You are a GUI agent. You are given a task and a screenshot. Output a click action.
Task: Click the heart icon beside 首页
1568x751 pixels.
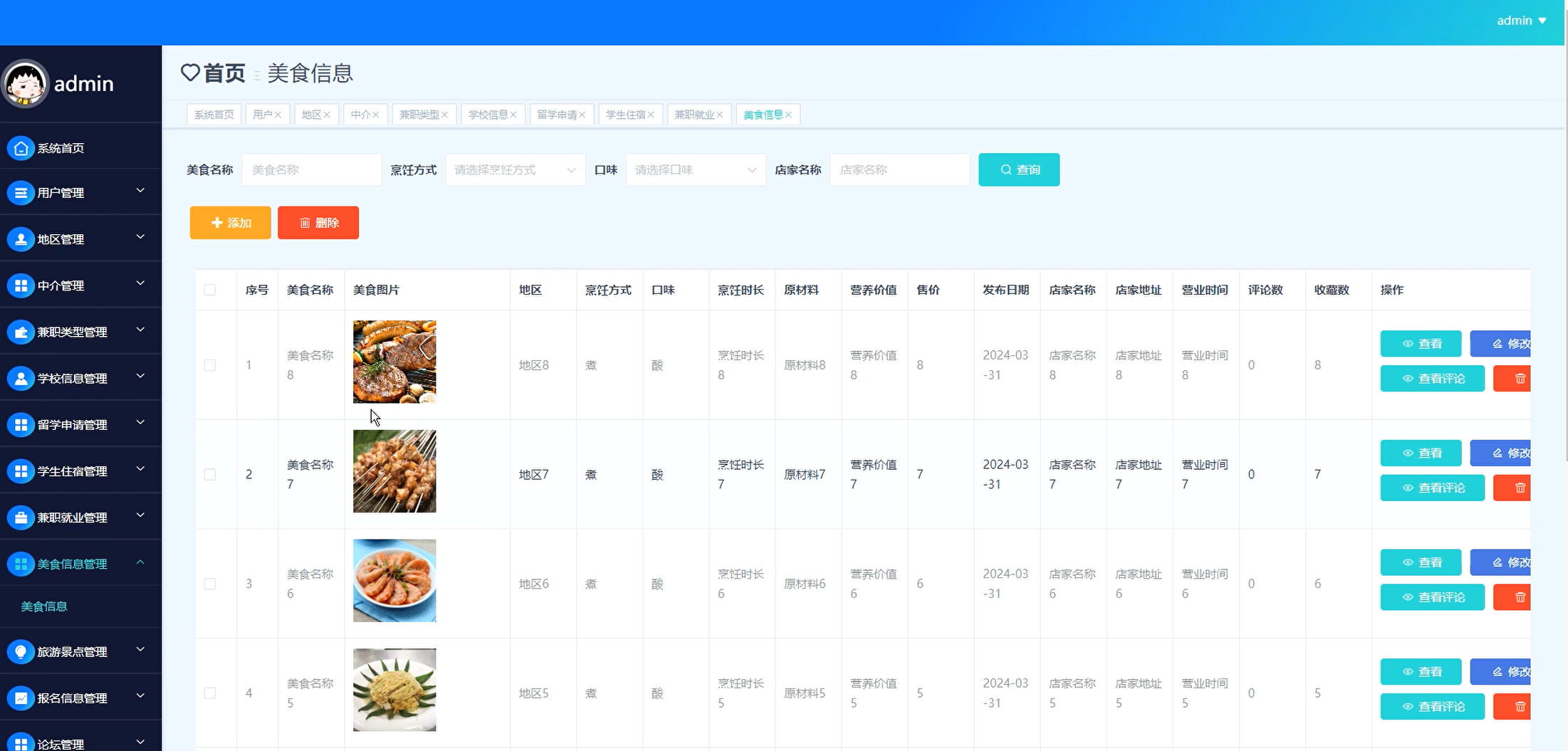click(190, 73)
